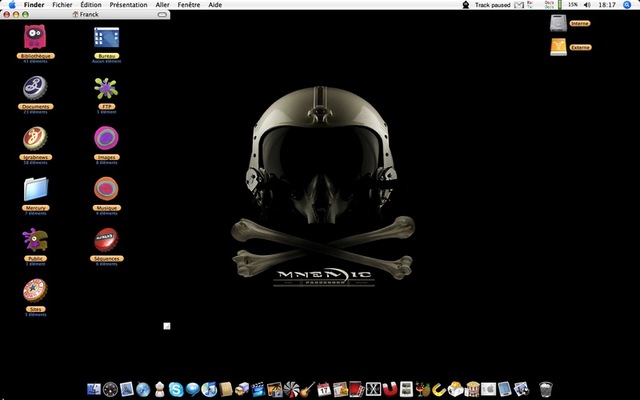Image resolution: width=640 pixels, height=400 pixels.
Task: Launch Safari compass in the Dock
Action: [143, 389]
